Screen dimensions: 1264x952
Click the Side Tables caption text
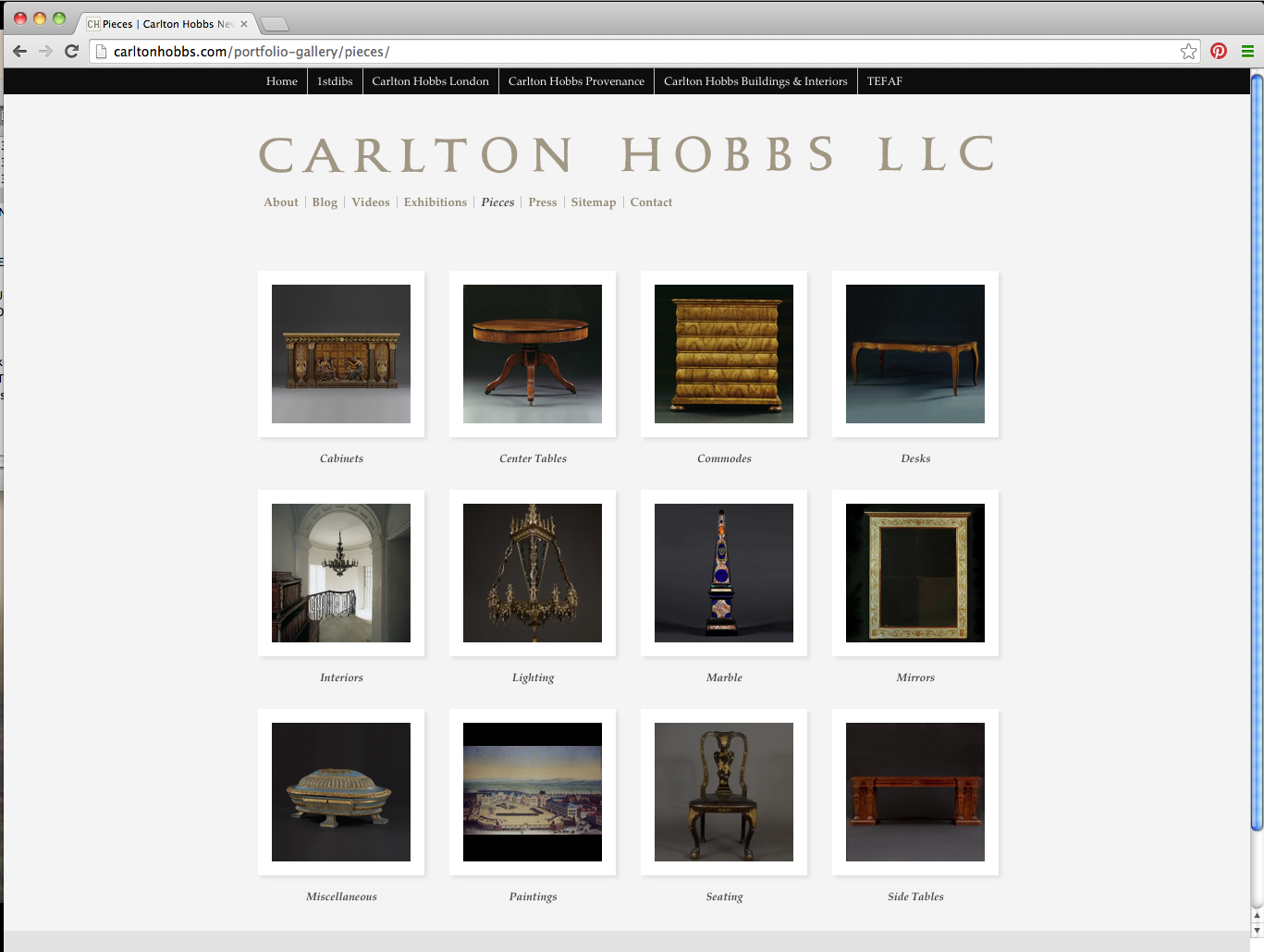915,897
